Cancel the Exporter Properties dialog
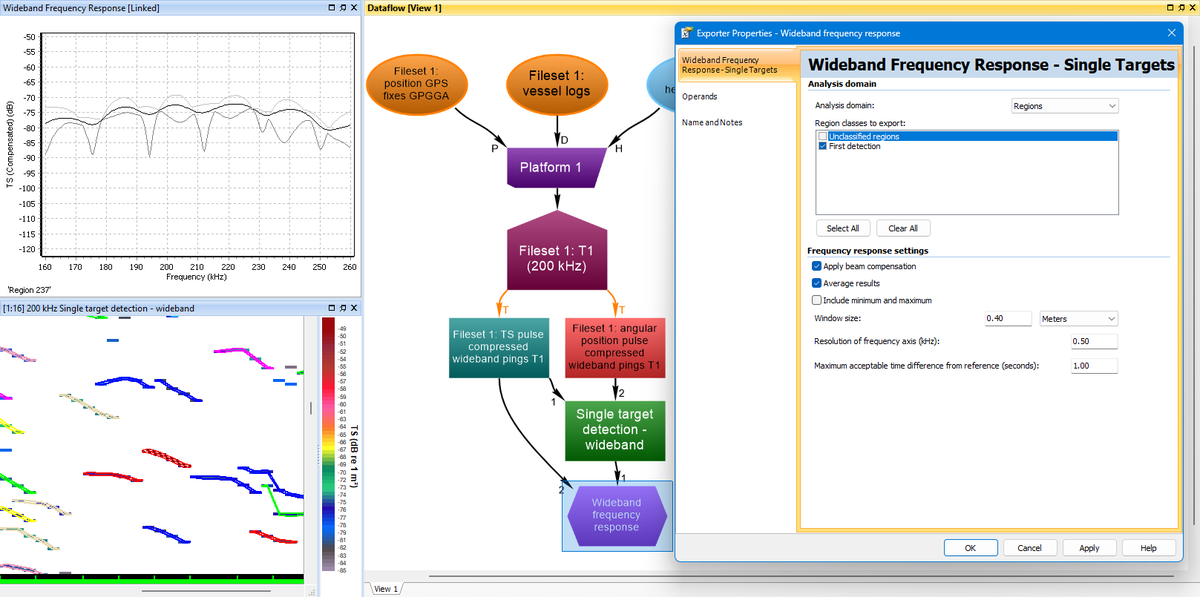1200x597 pixels. click(x=1029, y=548)
